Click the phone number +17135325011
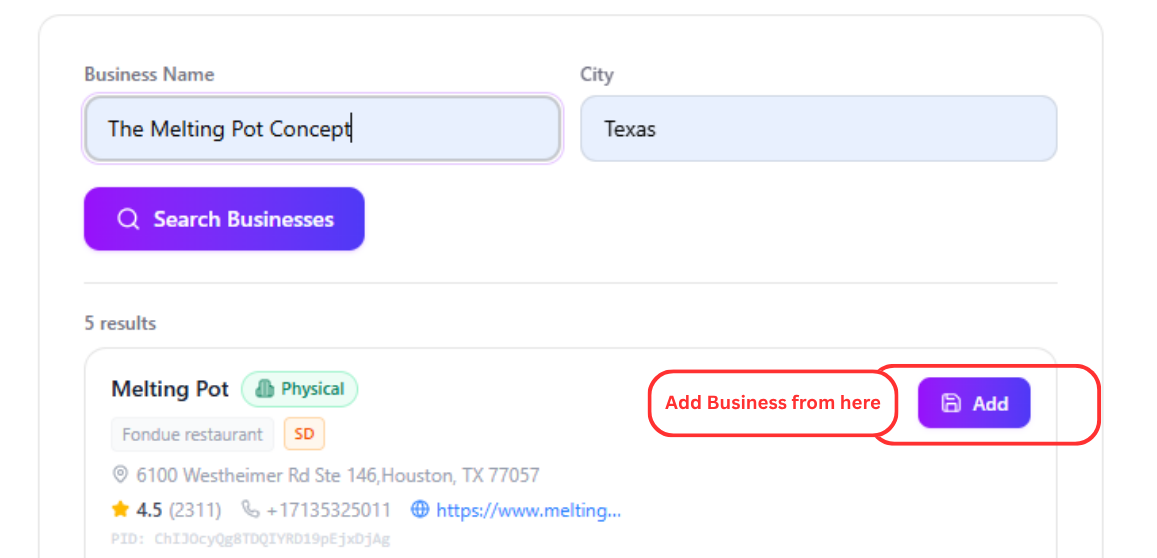This screenshot has height=558, width=1157. [x=329, y=510]
